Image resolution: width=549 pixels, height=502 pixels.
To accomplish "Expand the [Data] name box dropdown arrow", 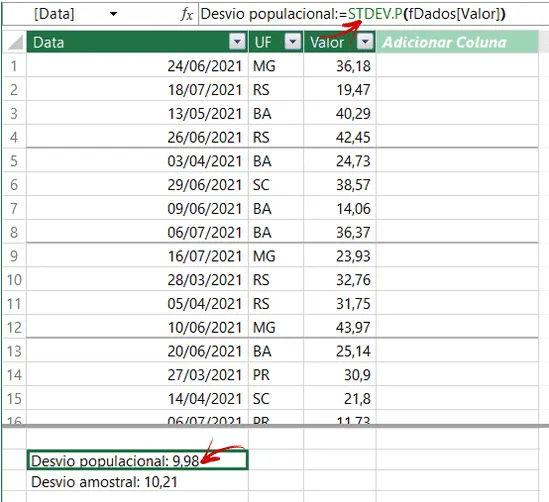I will pyautogui.click(x=113, y=14).
